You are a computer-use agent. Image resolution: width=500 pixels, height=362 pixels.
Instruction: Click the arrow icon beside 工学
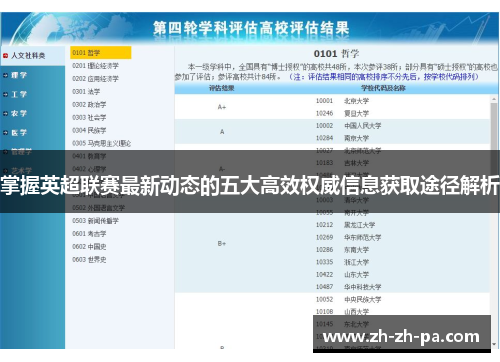point(5,95)
